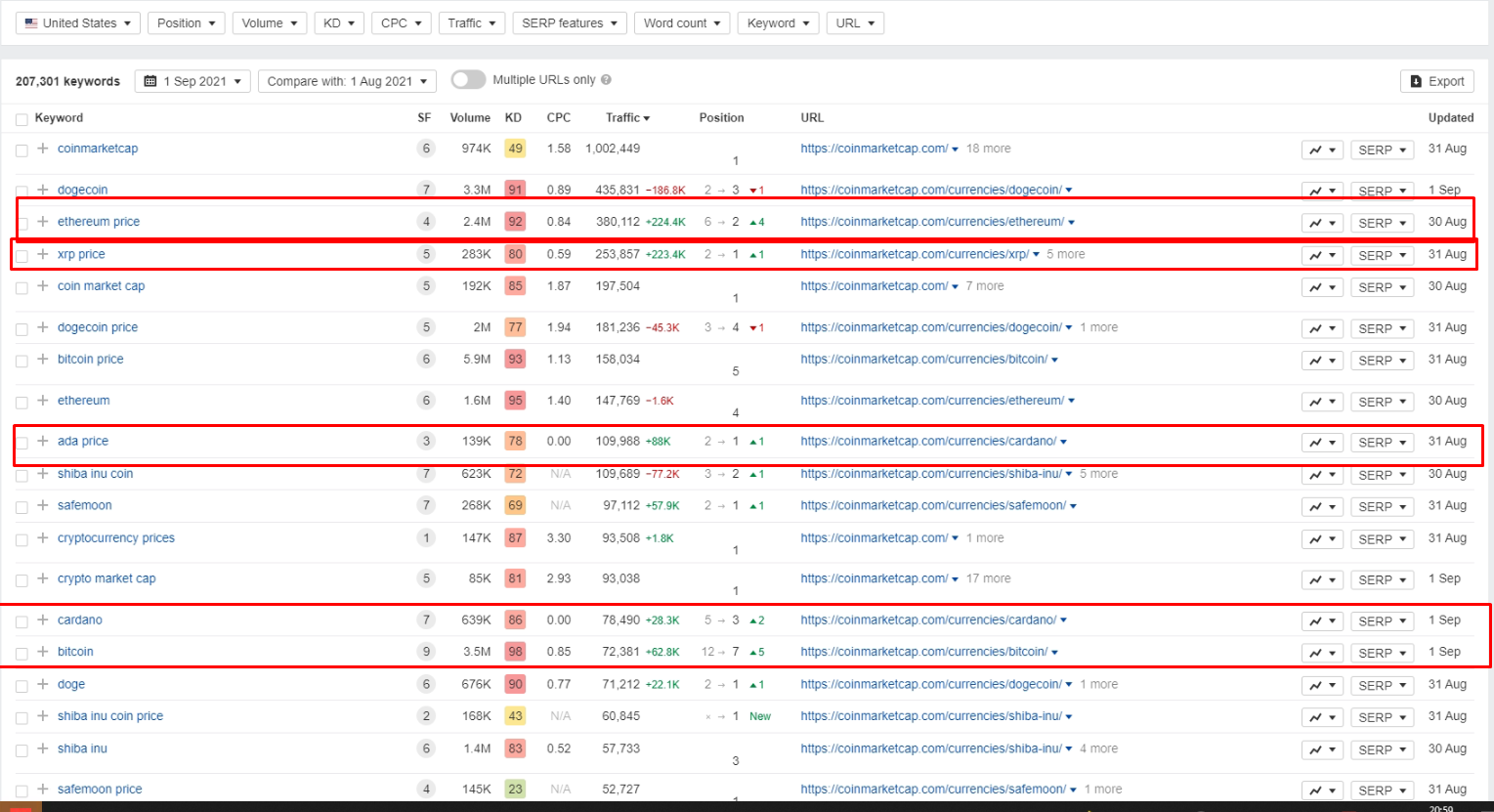Sort the table by the CPC column
The image size is (1494, 812).
[x=559, y=118]
